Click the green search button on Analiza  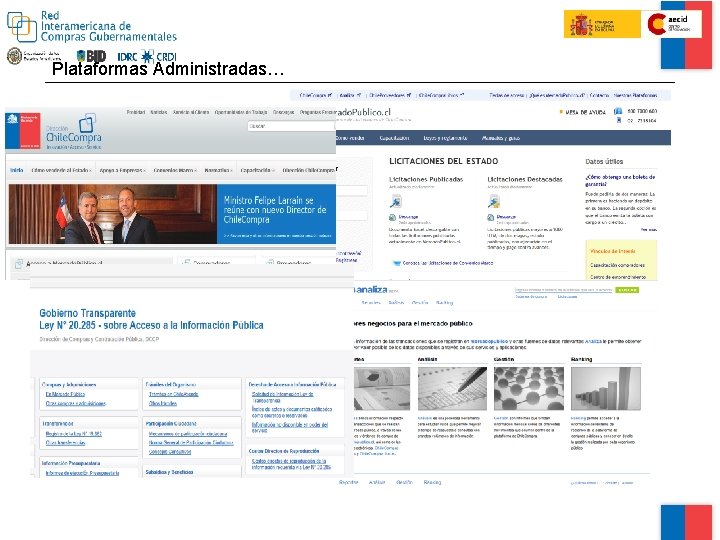pos(627,290)
